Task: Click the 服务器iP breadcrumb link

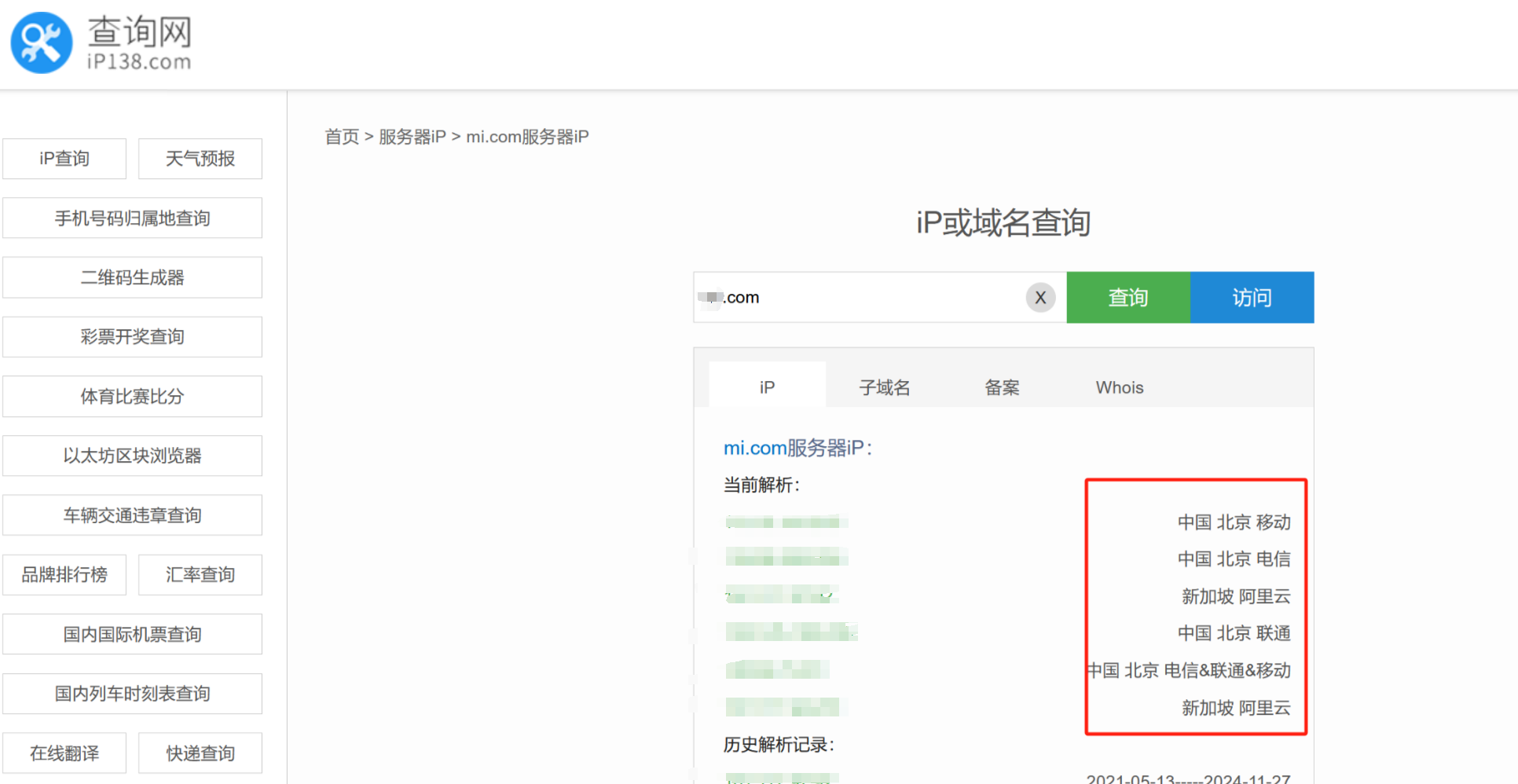Action: pos(412,137)
